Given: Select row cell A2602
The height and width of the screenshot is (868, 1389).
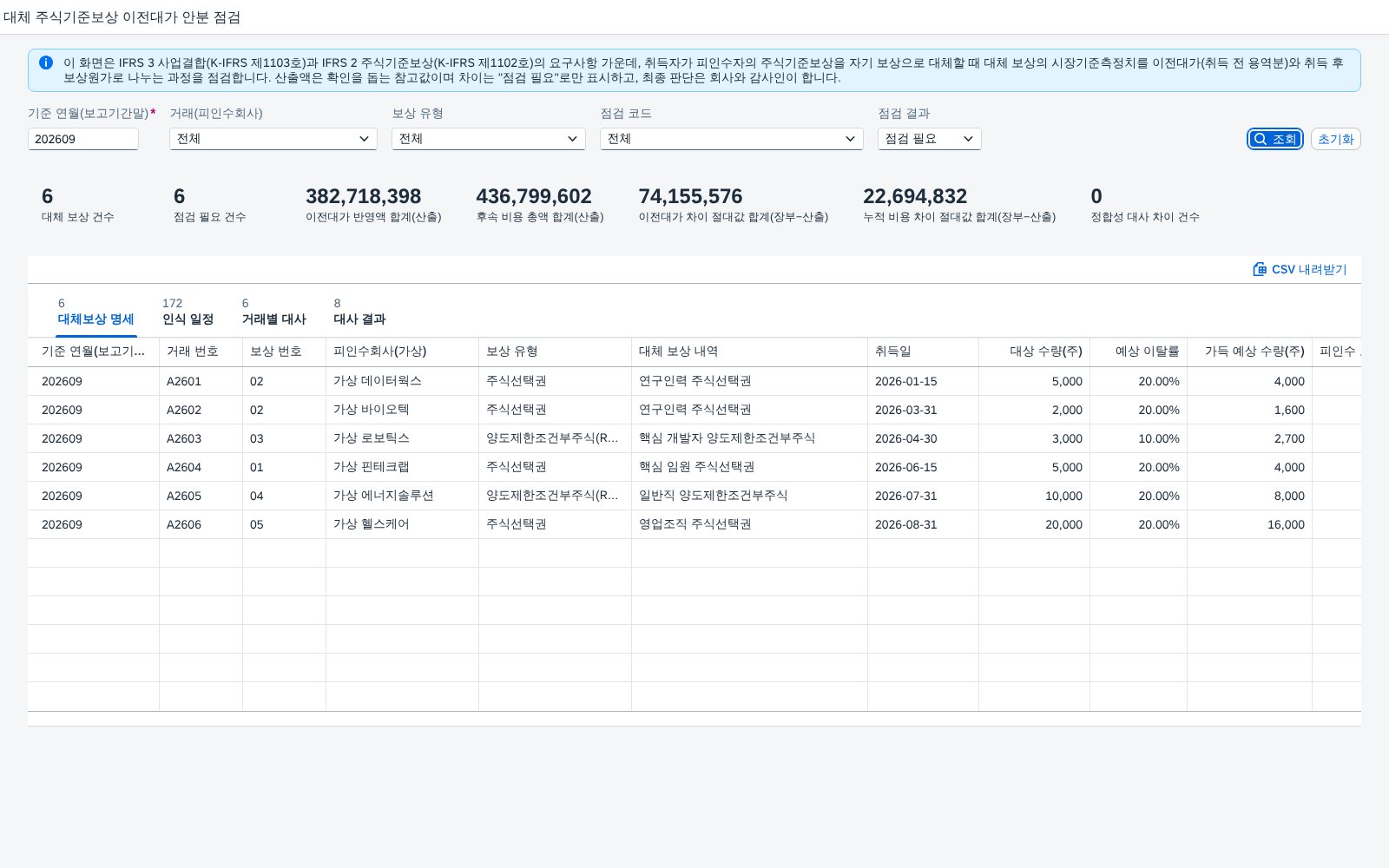Looking at the screenshot, I should [x=201, y=410].
